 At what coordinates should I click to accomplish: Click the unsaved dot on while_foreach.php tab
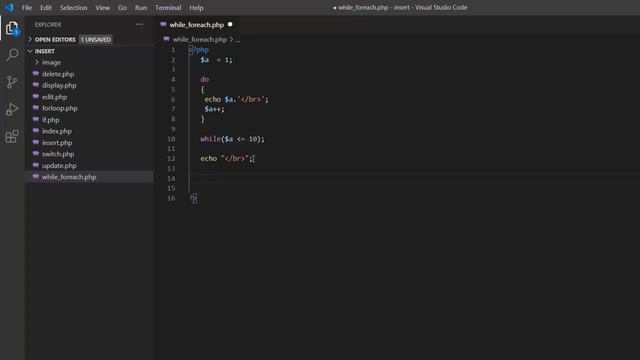coord(230,24)
